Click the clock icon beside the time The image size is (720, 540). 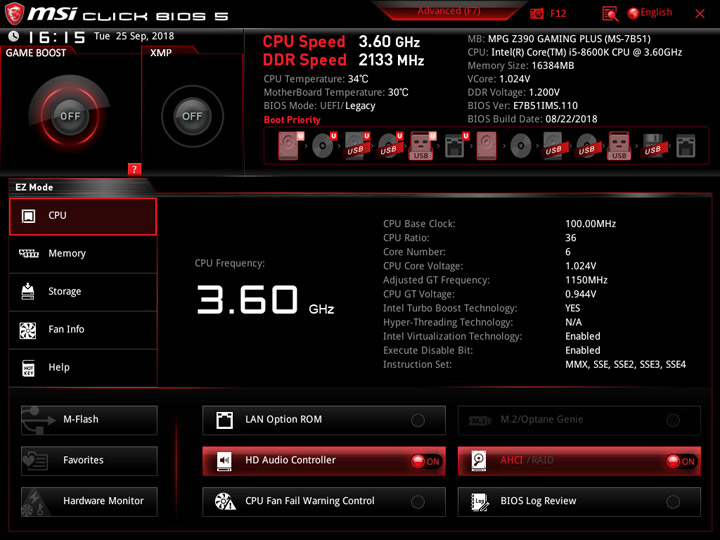[x=14, y=36]
